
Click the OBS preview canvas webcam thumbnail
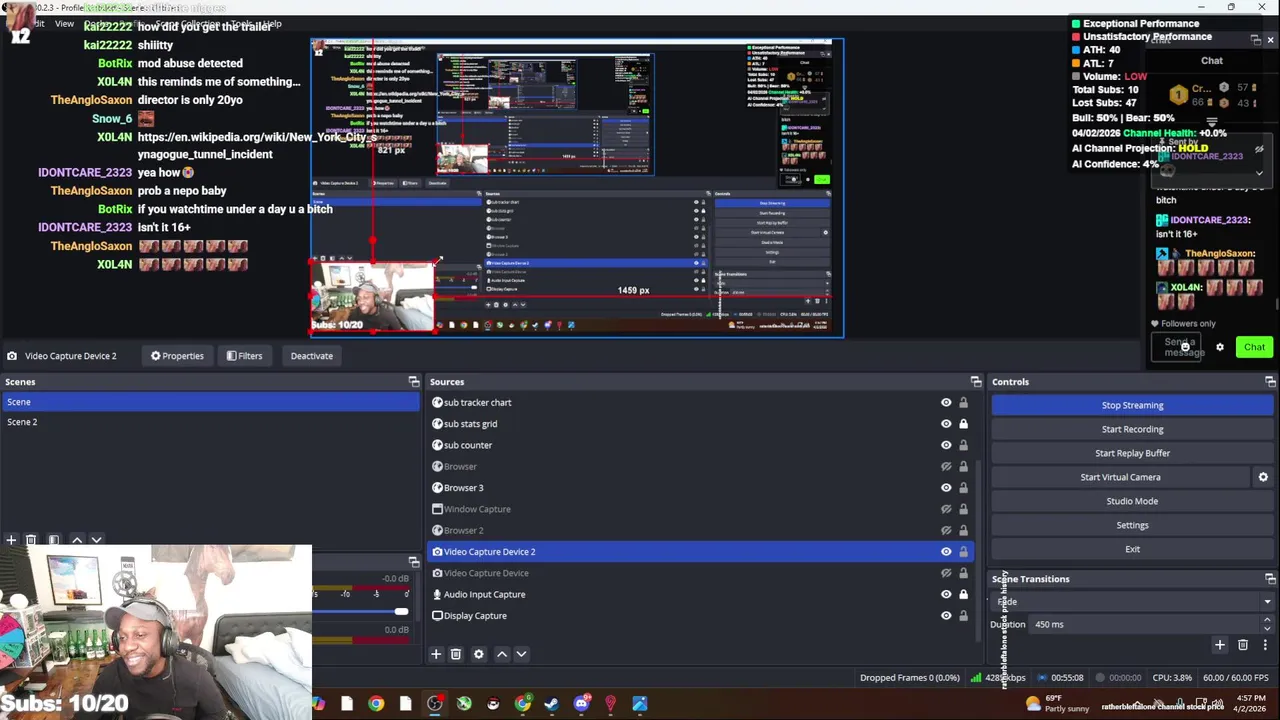coord(373,297)
